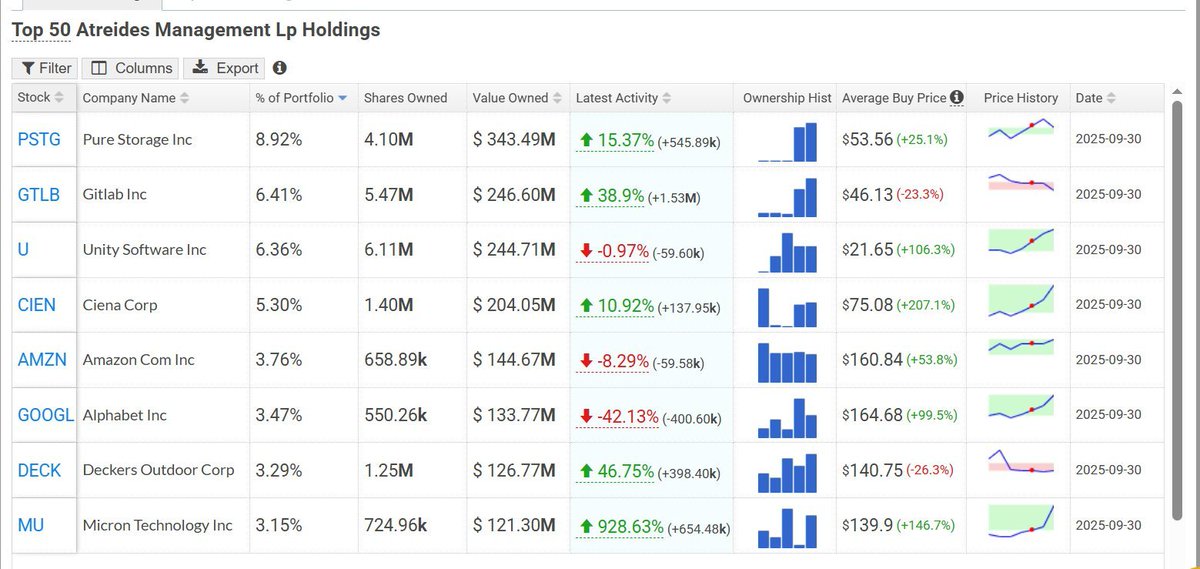Click the -8.29% activity for Amazon
This screenshot has height=569, width=1200.
613,361
